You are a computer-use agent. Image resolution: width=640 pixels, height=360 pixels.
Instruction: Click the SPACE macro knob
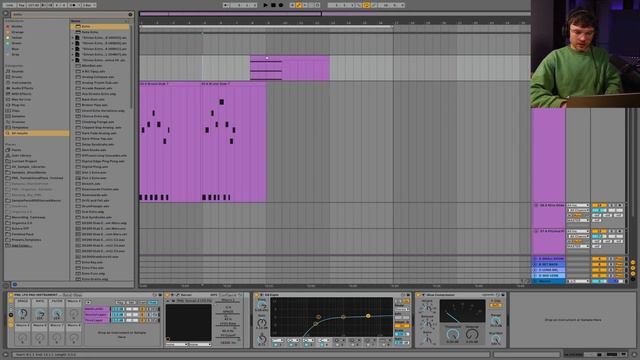pos(22,313)
